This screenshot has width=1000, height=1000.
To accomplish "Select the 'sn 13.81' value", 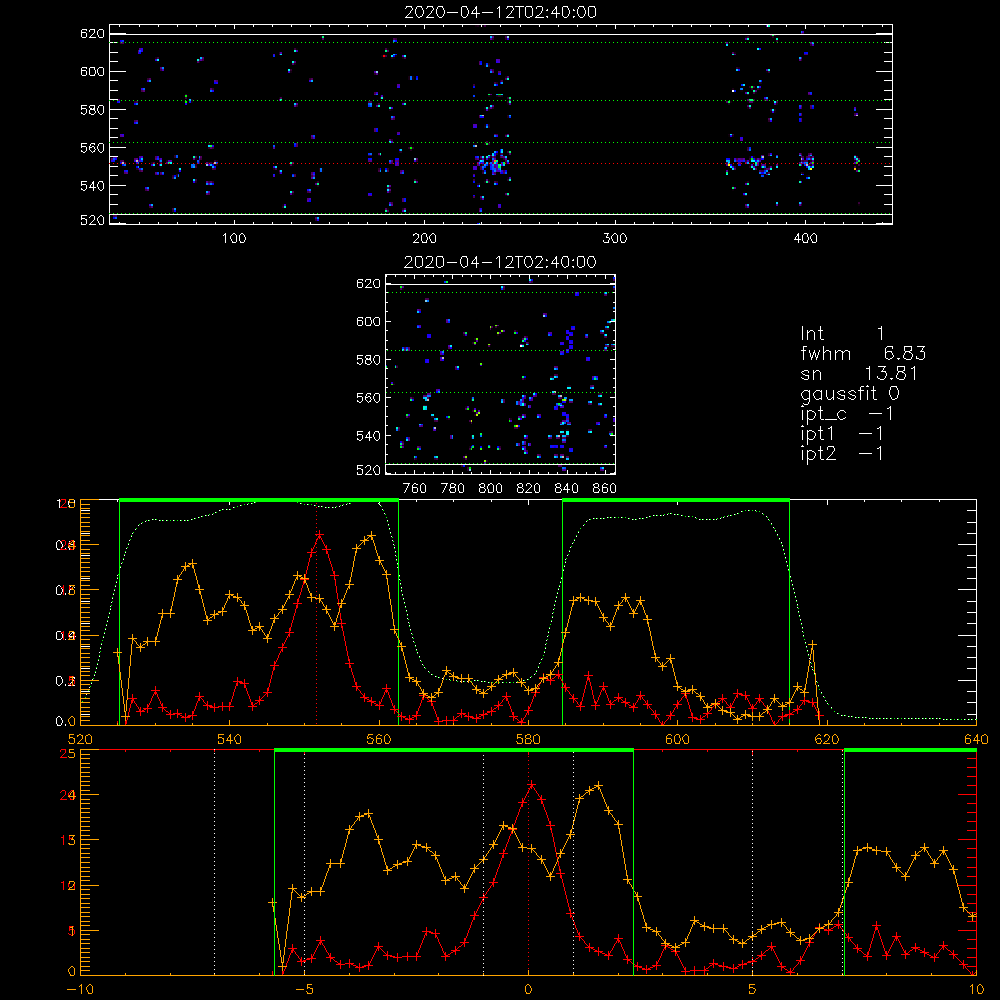I will (x=859, y=374).
